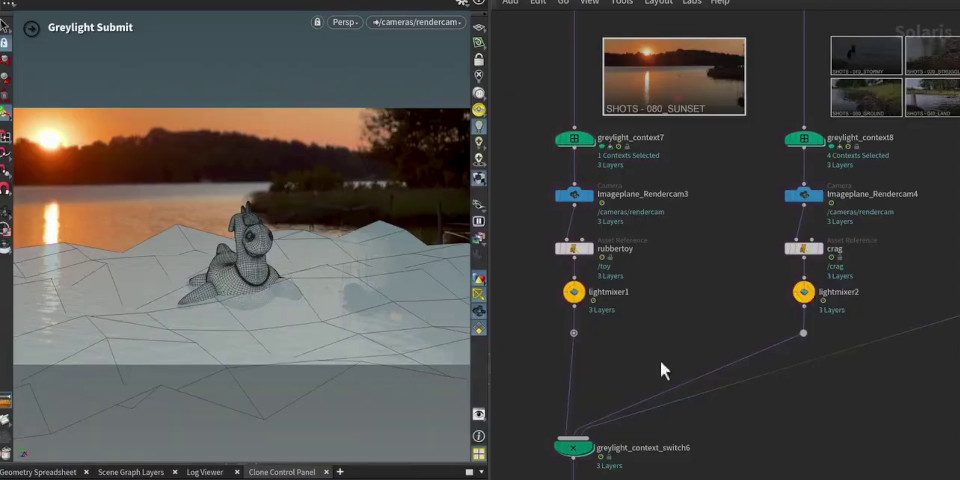This screenshot has height=480, width=960.
Task: Click the round grey material sphere icon
Action: [x=479, y=93]
